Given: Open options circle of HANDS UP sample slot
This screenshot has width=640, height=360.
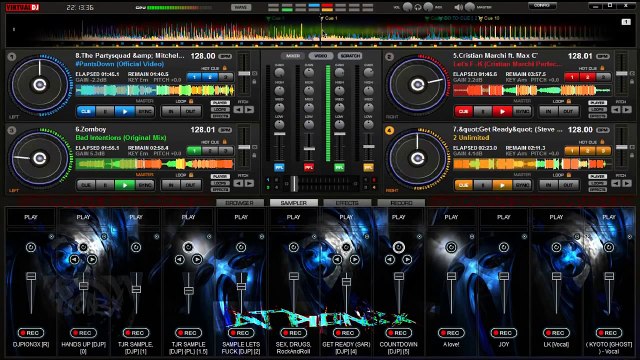Looking at the screenshot, I should click(104, 236).
